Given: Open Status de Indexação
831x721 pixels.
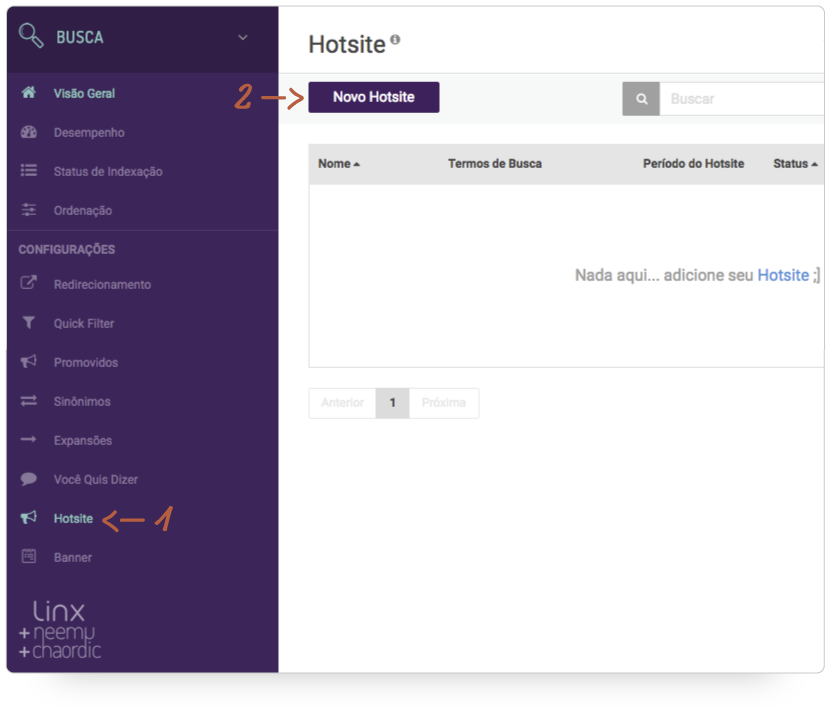Looking at the screenshot, I should click(108, 171).
